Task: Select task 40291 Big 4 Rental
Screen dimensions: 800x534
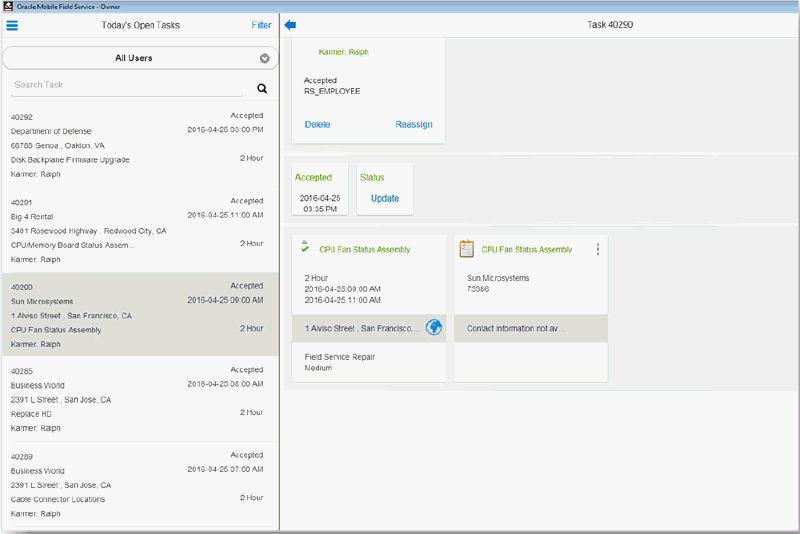Action: pyautogui.click(x=140, y=230)
